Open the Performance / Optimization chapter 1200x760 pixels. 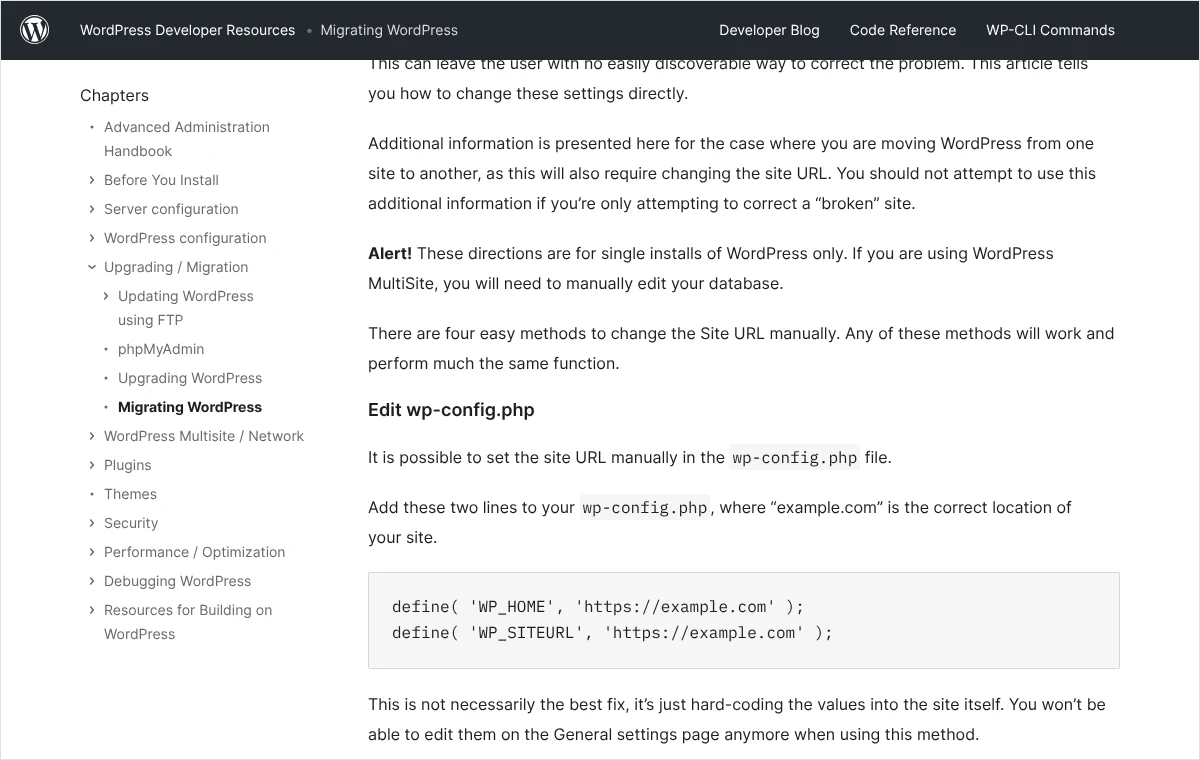pos(194,552)
